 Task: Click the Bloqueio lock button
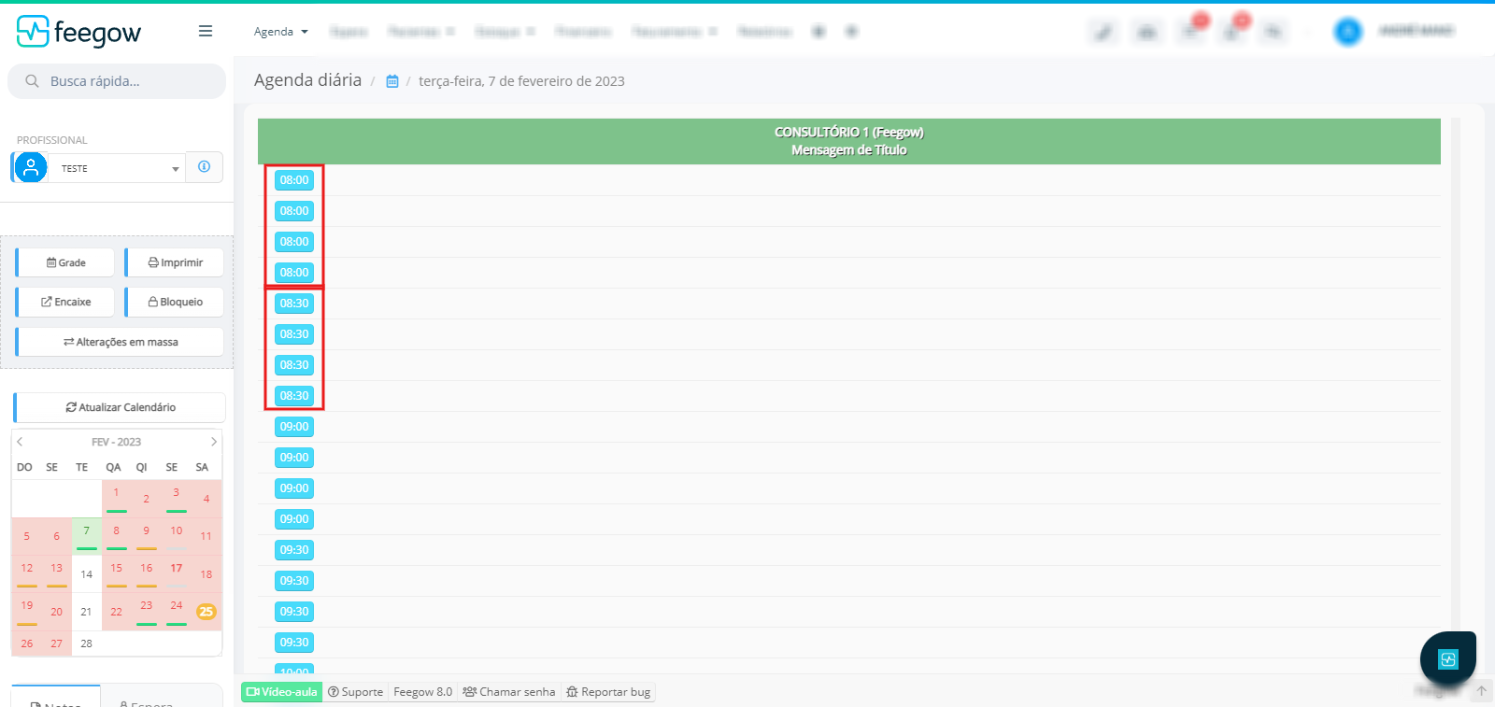coord(174,301)
